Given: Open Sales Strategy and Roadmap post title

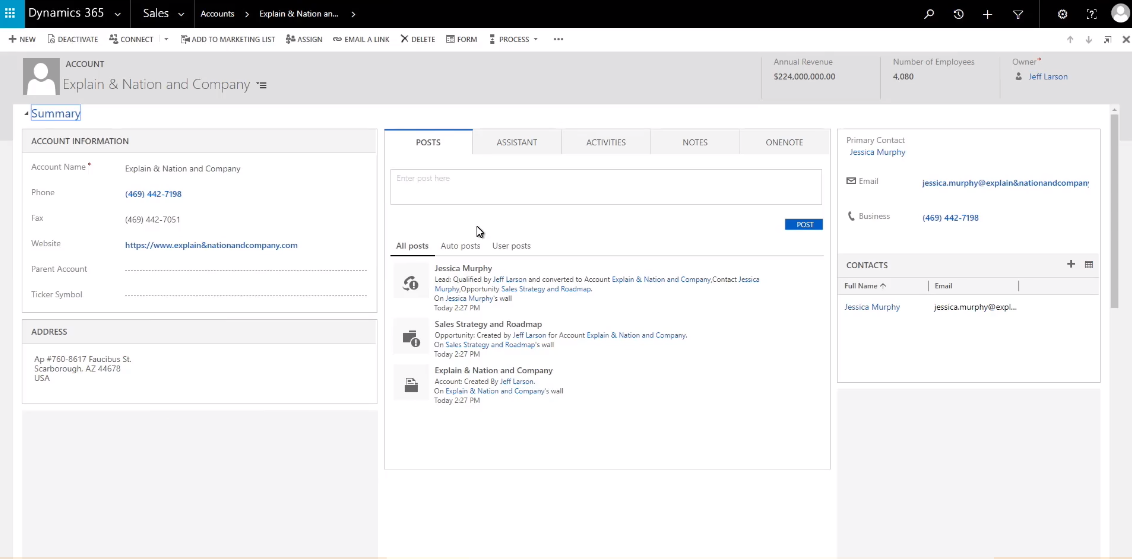Looking at the screenshot, I should (488, 324).
